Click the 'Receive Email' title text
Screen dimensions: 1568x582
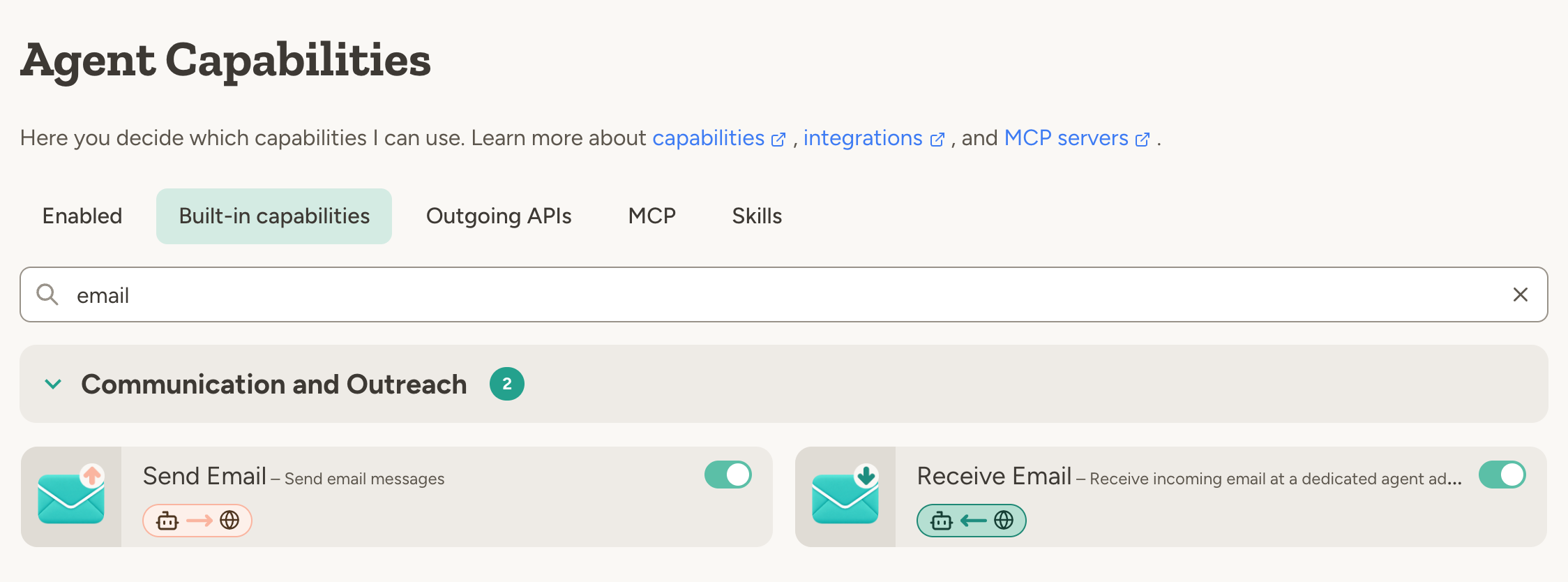(x=994, y=476)
